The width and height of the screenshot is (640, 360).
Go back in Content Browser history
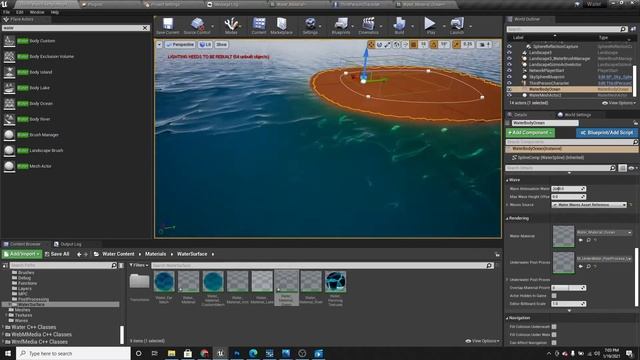(79, 254)
